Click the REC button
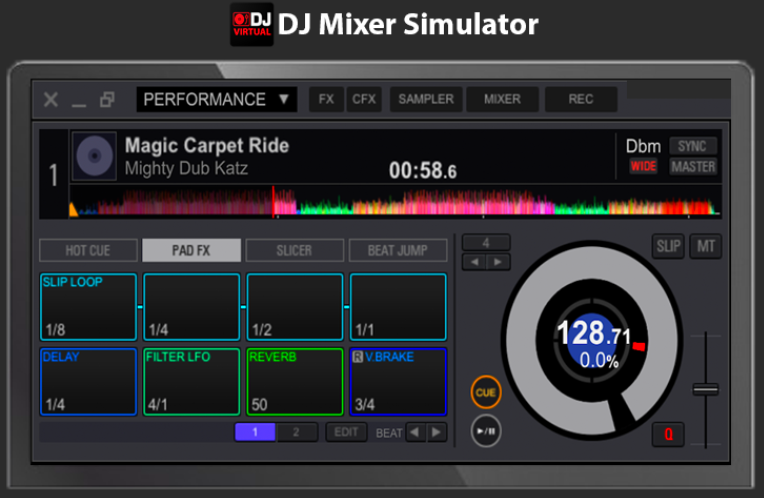Viewport: 764px width, 498px height. pyautogui.click(x=581, y=99)
